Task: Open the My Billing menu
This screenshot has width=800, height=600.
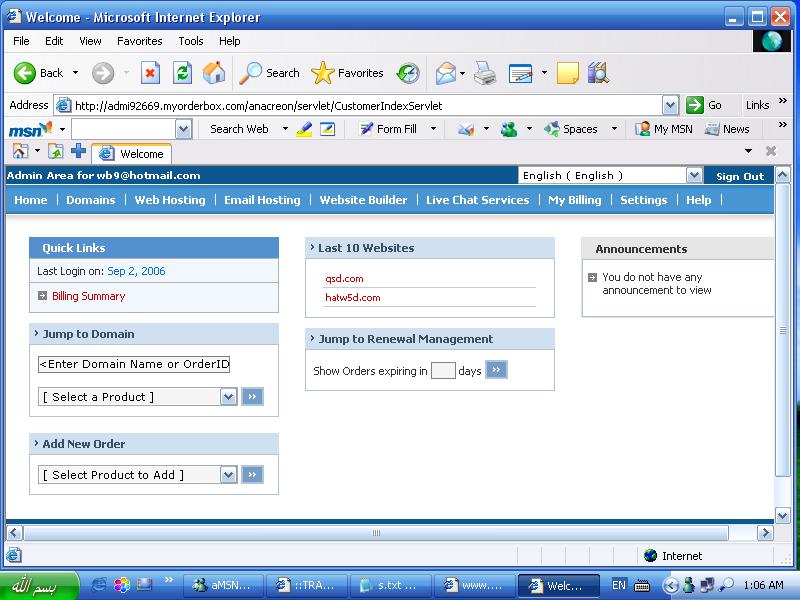Action: [574, 200]
